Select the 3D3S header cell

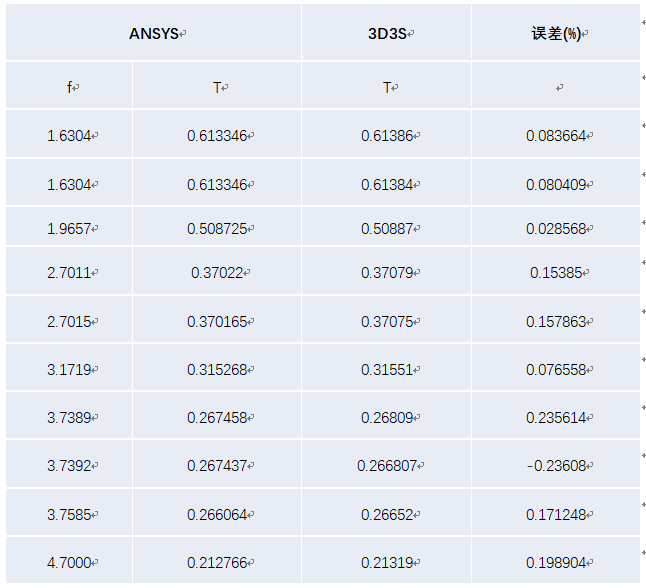(x=386, y=32)
